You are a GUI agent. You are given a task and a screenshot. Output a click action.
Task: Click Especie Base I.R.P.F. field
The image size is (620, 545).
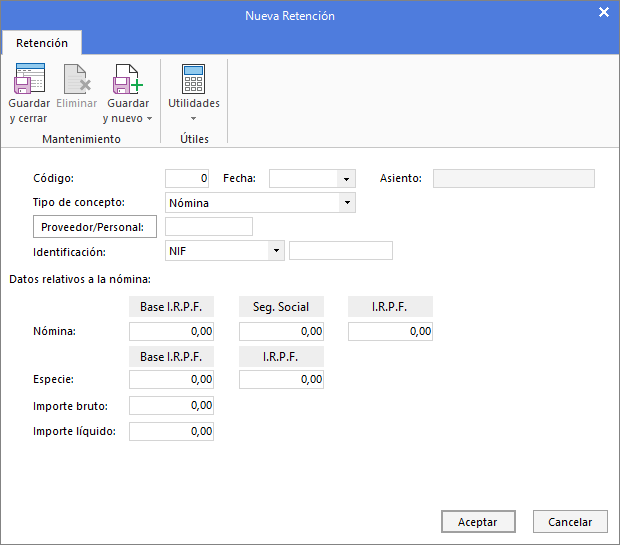(171, 379)
